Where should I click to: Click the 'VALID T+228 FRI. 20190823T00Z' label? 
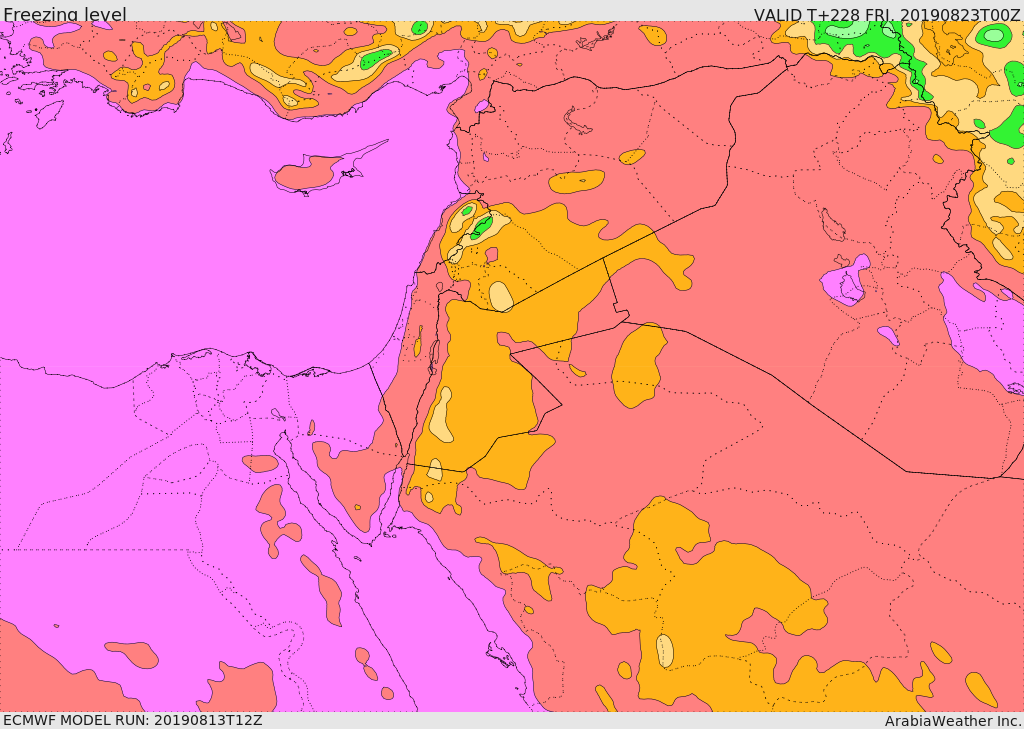(x=887, y=14)
